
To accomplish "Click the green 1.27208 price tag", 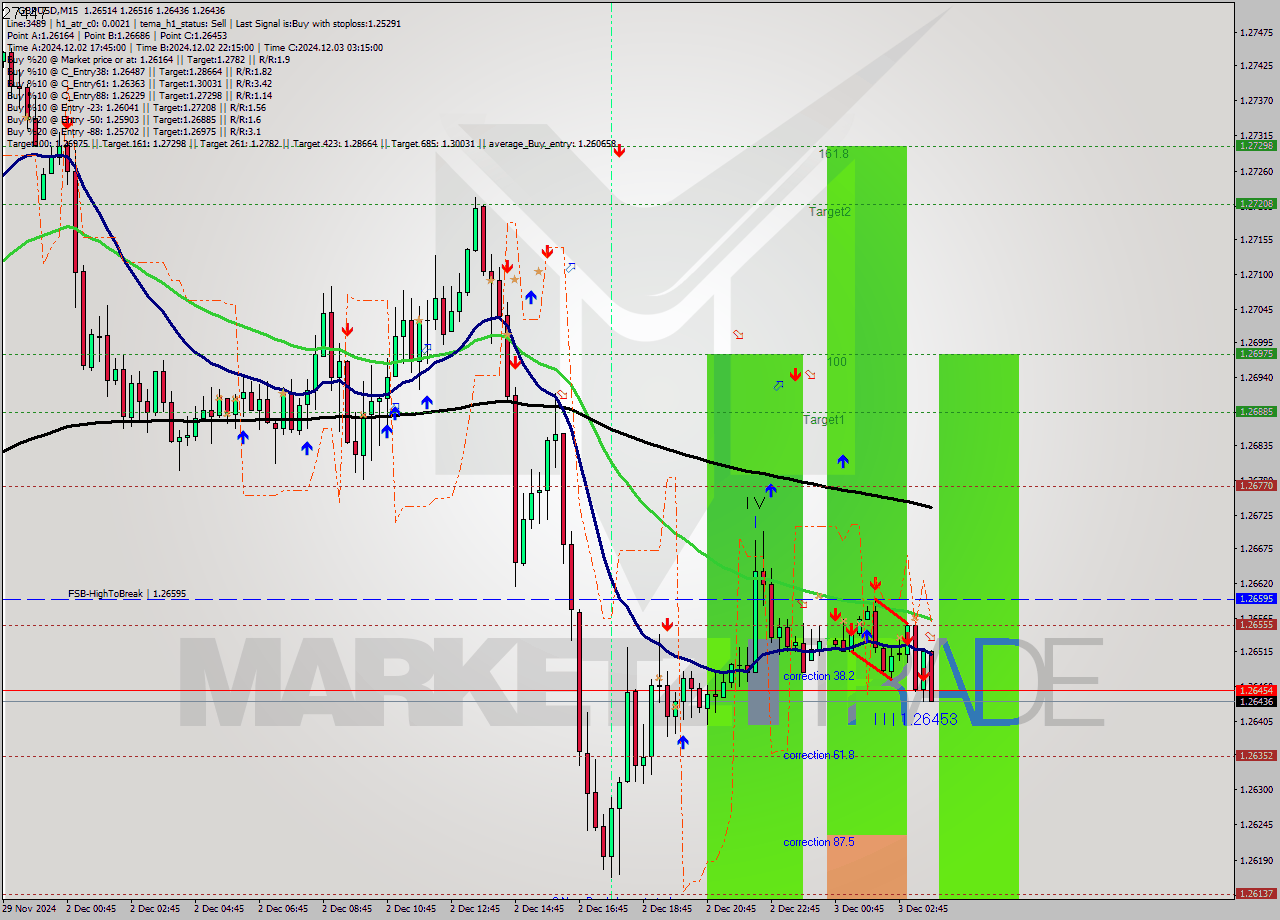I will coord(1255,204).
